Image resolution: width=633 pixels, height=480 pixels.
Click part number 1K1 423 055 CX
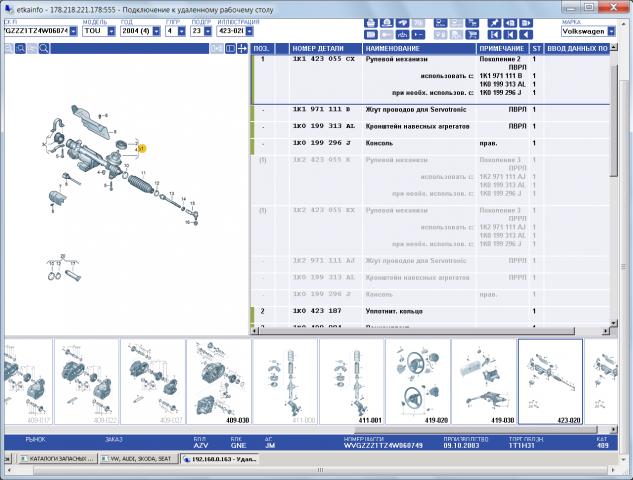point(324,59)
